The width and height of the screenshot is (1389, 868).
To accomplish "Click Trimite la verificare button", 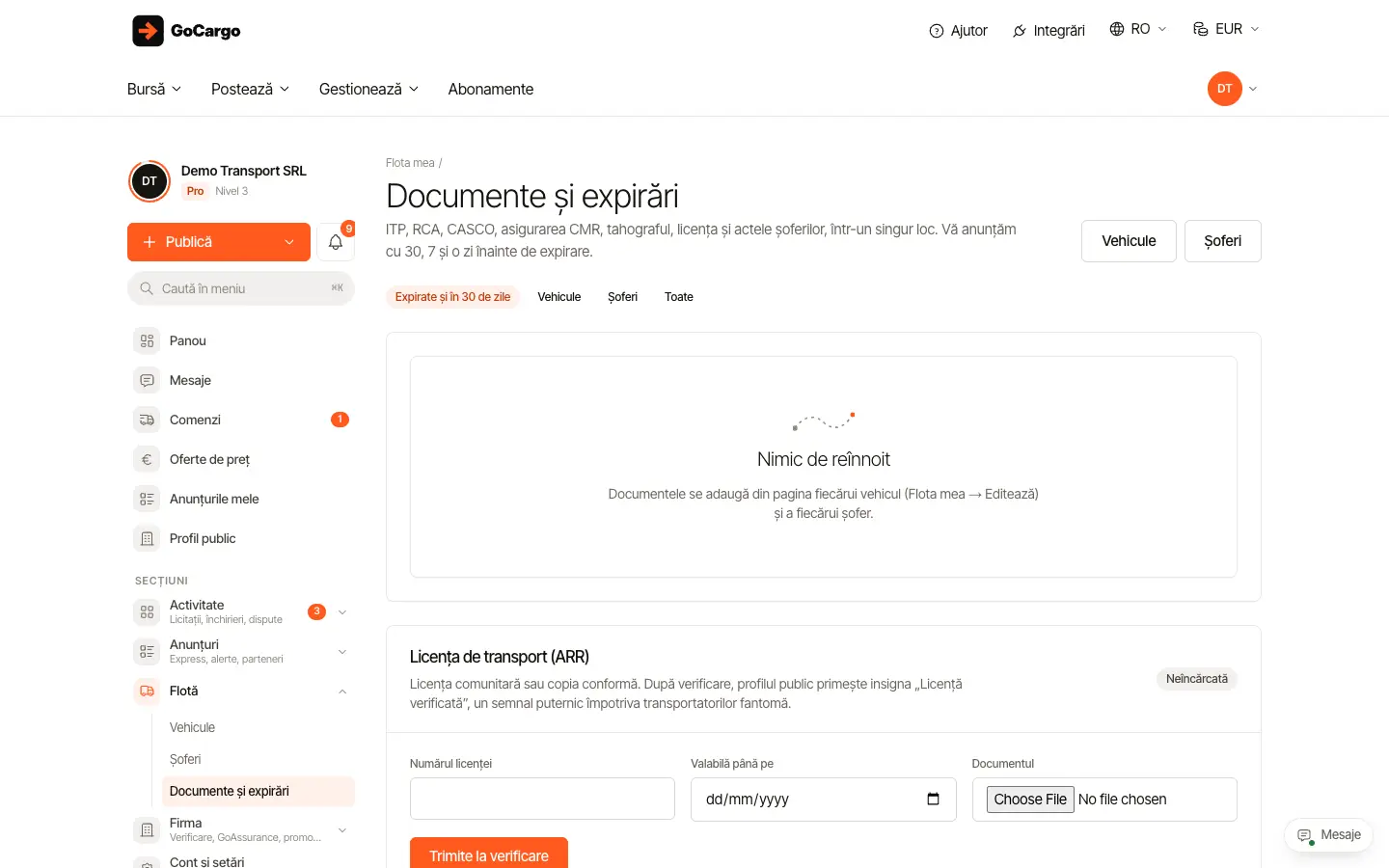I will [x=489, y=854].
